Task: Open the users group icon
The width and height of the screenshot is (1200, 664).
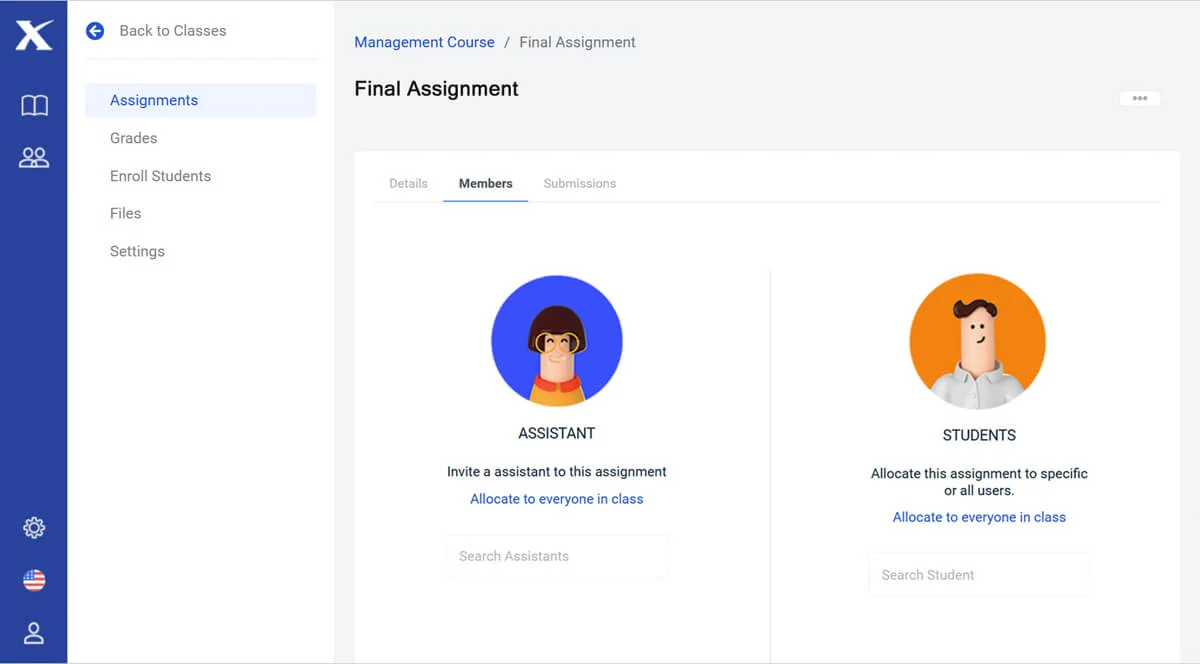Action: point(34,157)
